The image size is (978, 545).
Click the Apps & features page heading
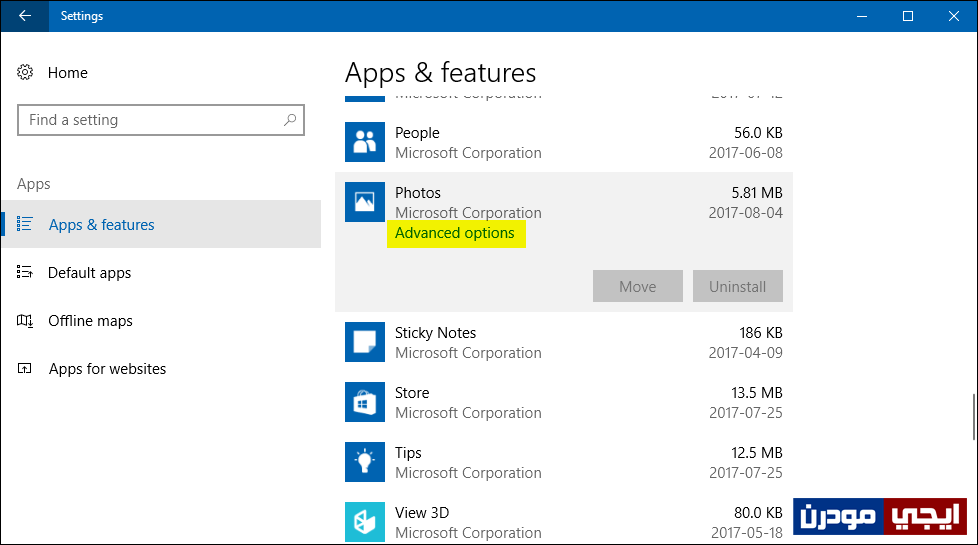(x=440, y=73)
